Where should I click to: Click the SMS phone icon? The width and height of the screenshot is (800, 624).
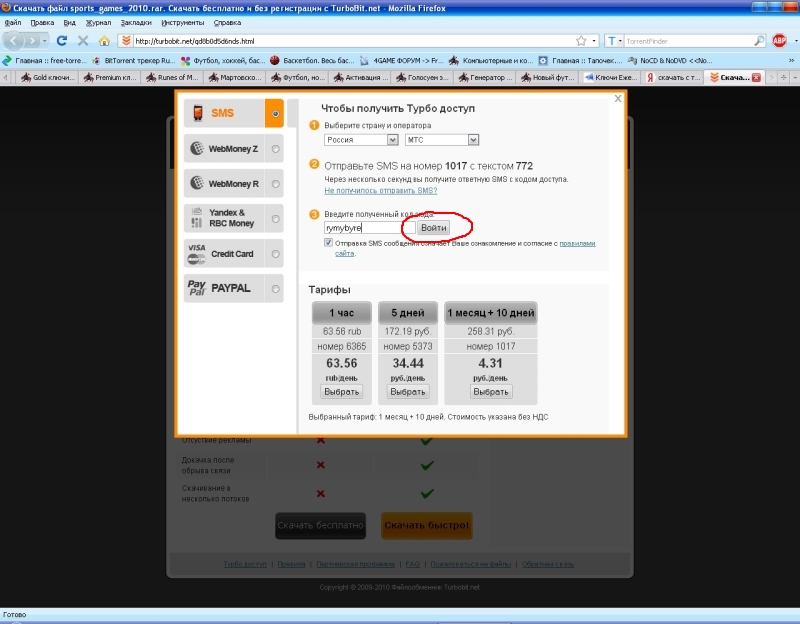[x=198, y=113]
